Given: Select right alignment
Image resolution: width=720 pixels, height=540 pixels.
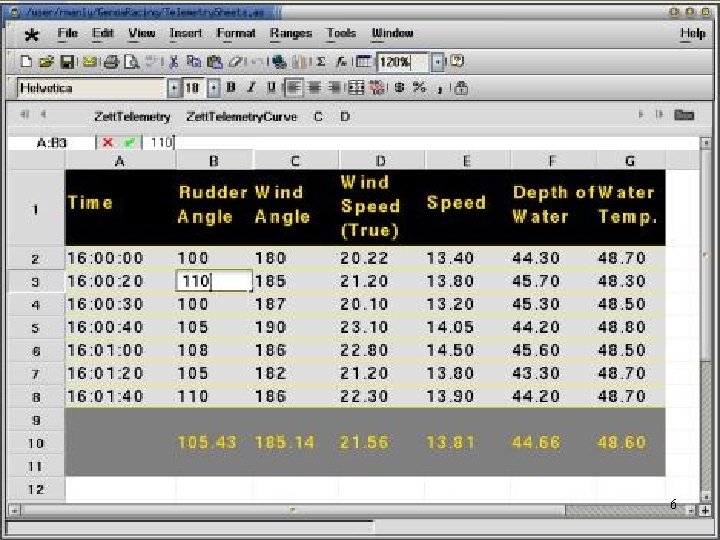Looking at the screenshot, I should coord(334,87).
